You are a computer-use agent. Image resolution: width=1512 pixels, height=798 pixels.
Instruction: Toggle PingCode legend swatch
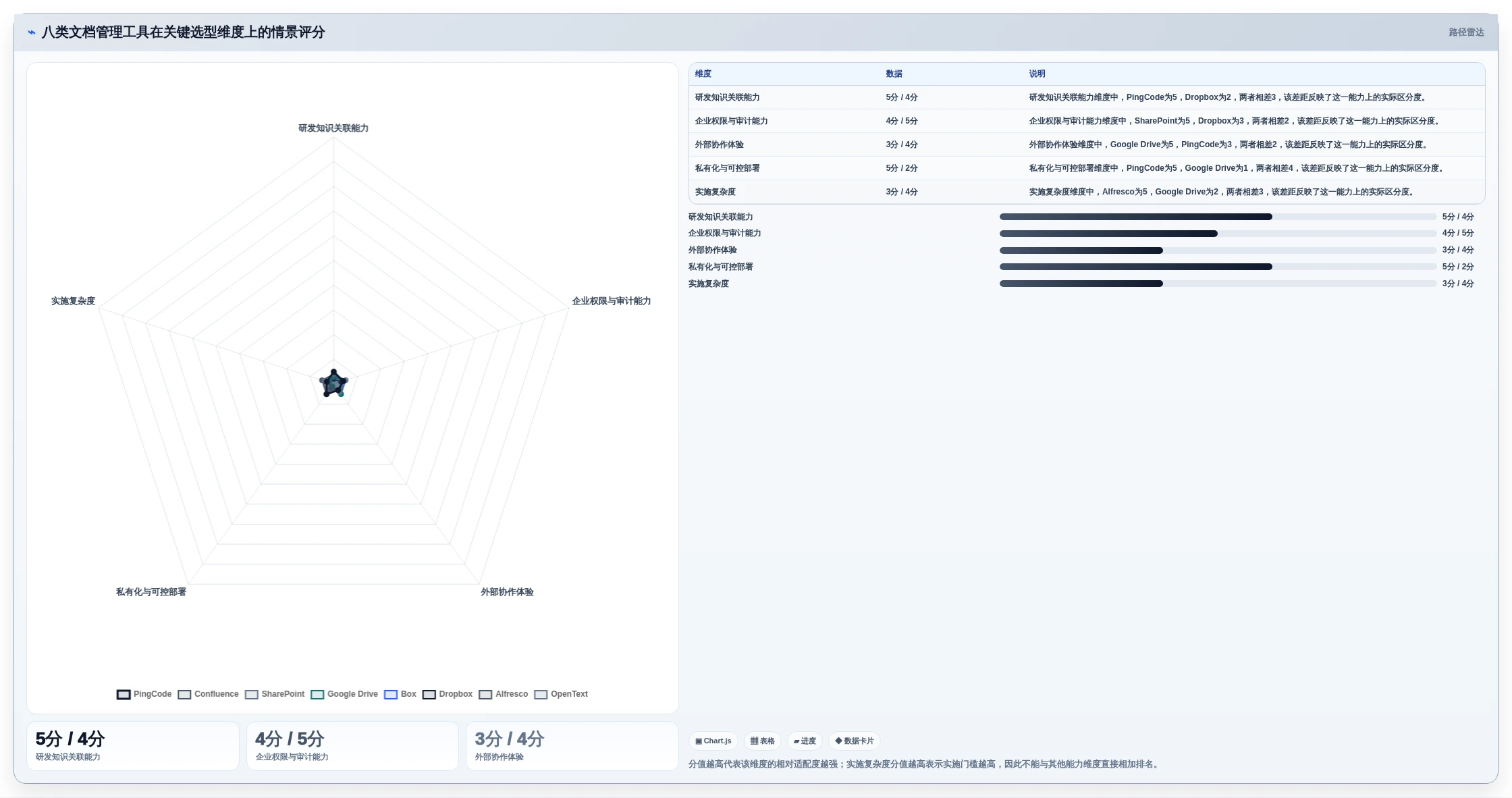point(124,695)
